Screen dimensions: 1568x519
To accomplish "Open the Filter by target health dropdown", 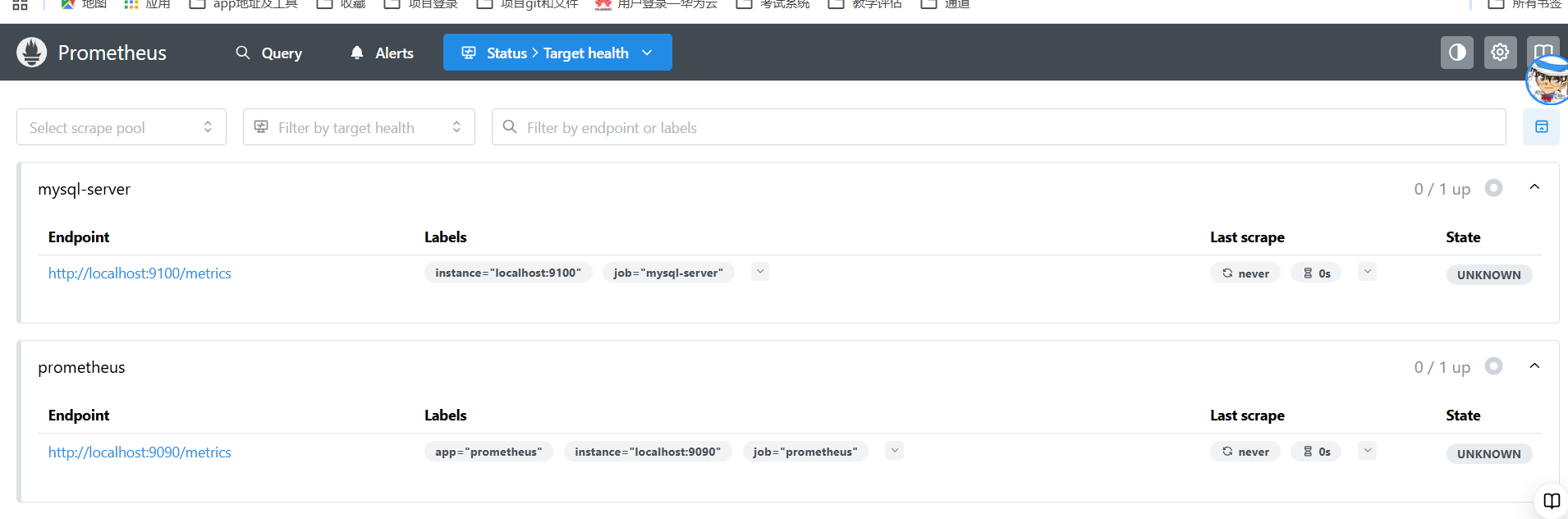I will [359, 127].
